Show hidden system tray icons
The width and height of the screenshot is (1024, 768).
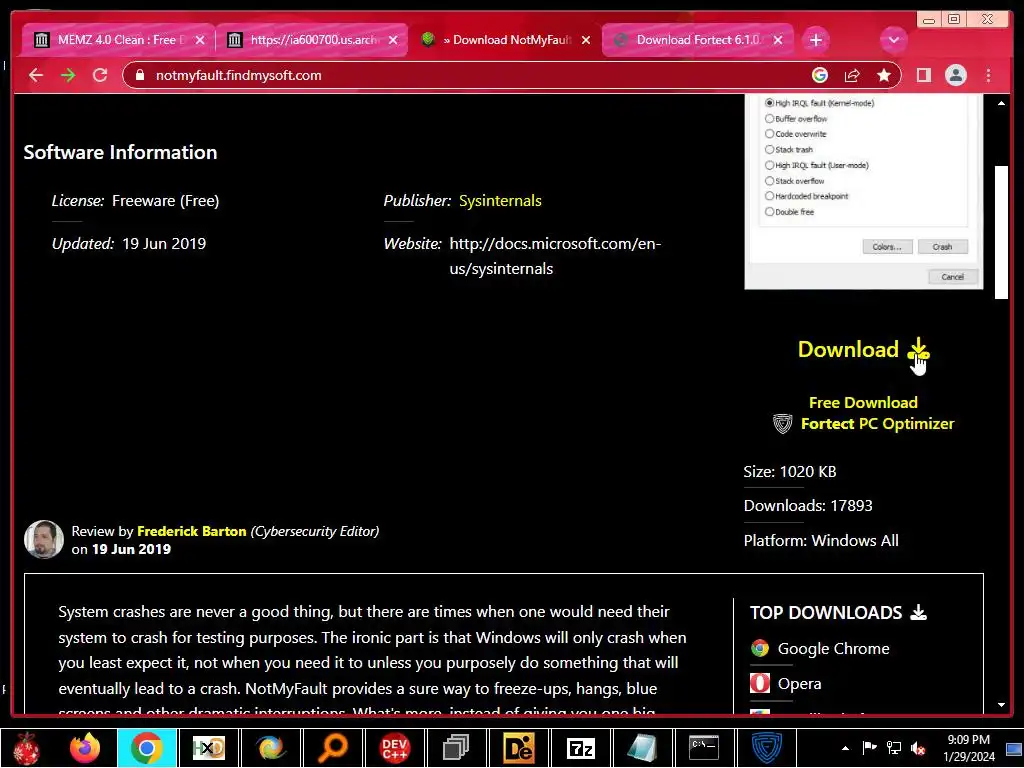pos(845,748)
